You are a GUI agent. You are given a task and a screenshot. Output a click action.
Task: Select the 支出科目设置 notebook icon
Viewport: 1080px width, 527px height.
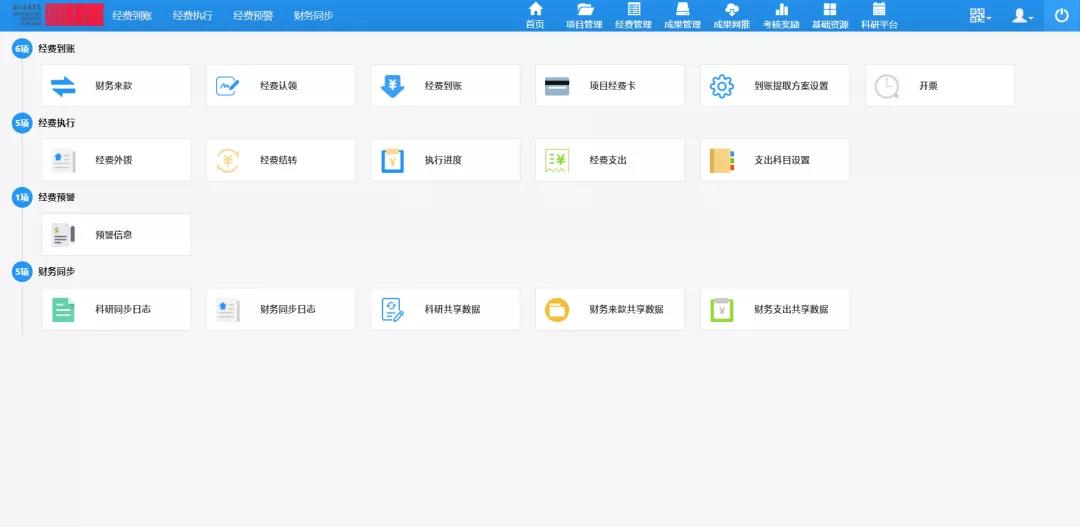[722, 160]
